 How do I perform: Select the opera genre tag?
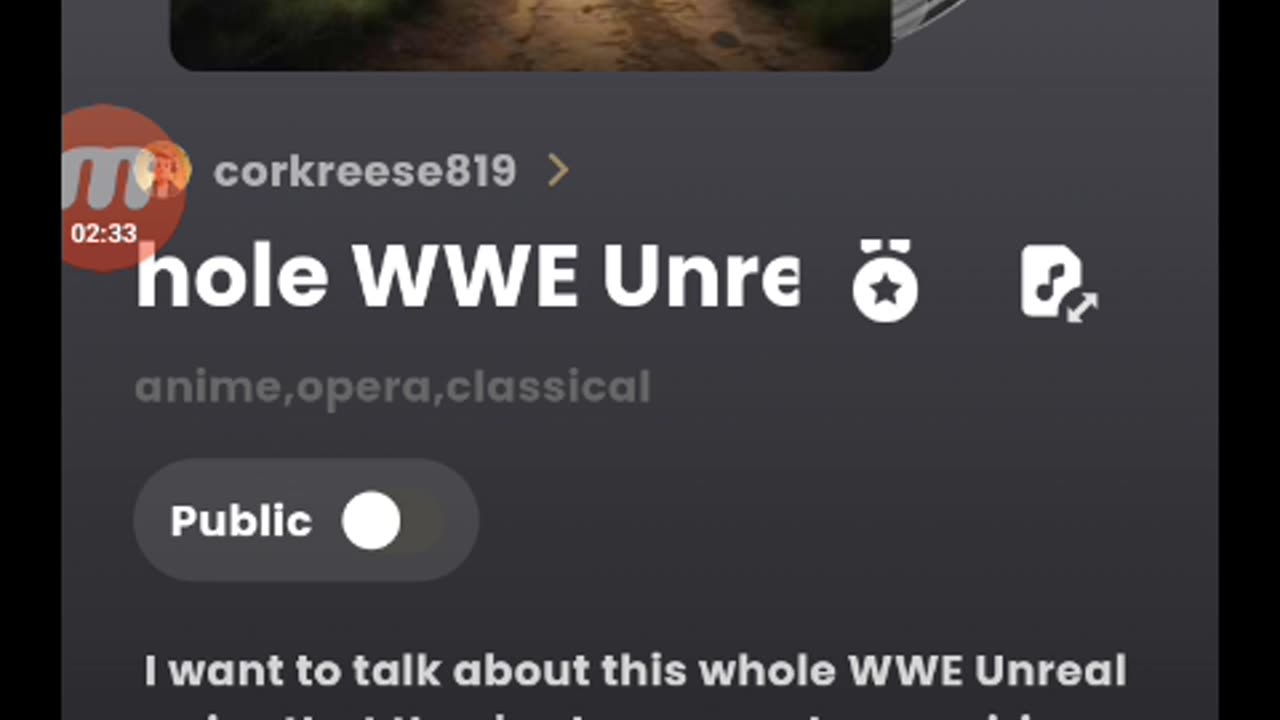[363, 388]
